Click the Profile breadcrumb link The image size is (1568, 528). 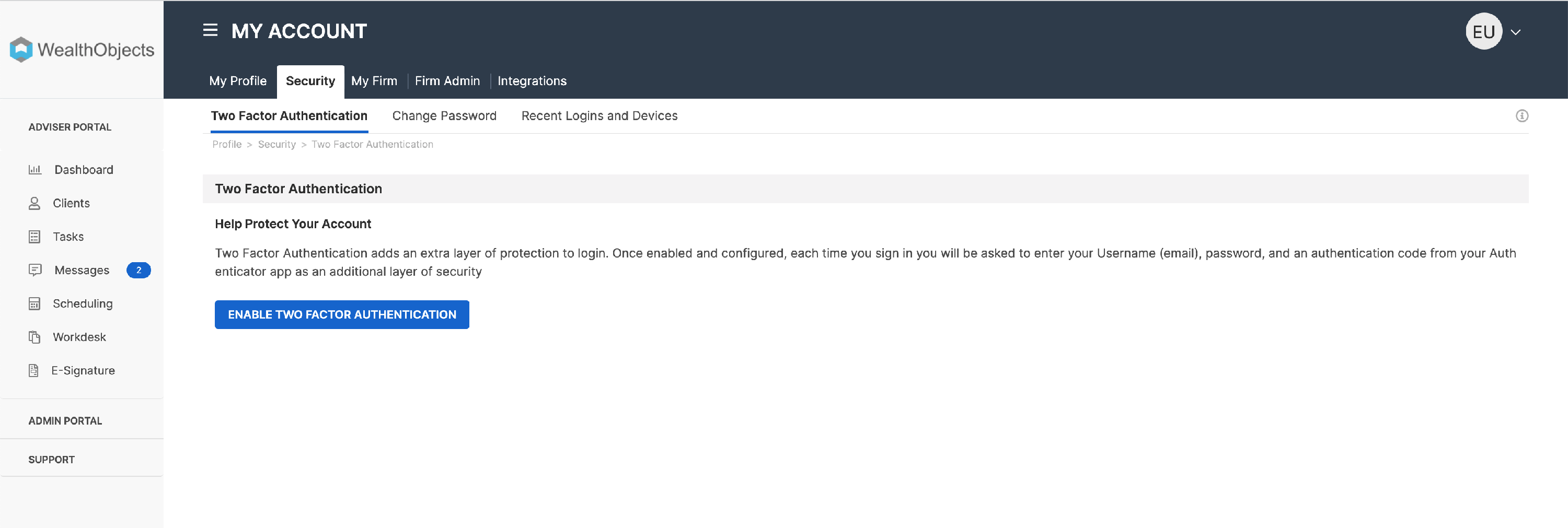coord(227,144)
